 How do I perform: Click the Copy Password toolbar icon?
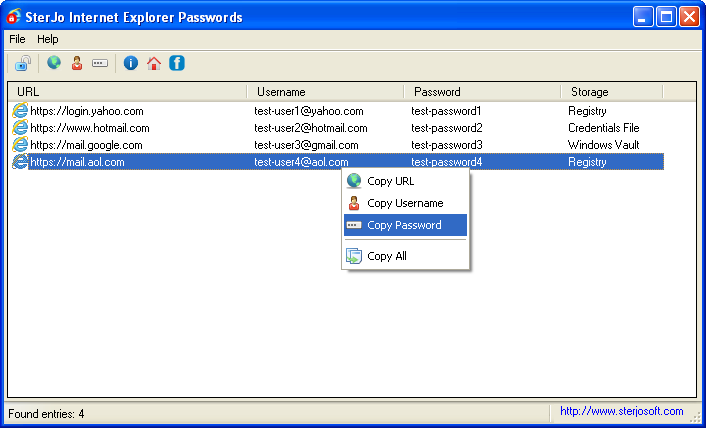click(x=100, y=63)
